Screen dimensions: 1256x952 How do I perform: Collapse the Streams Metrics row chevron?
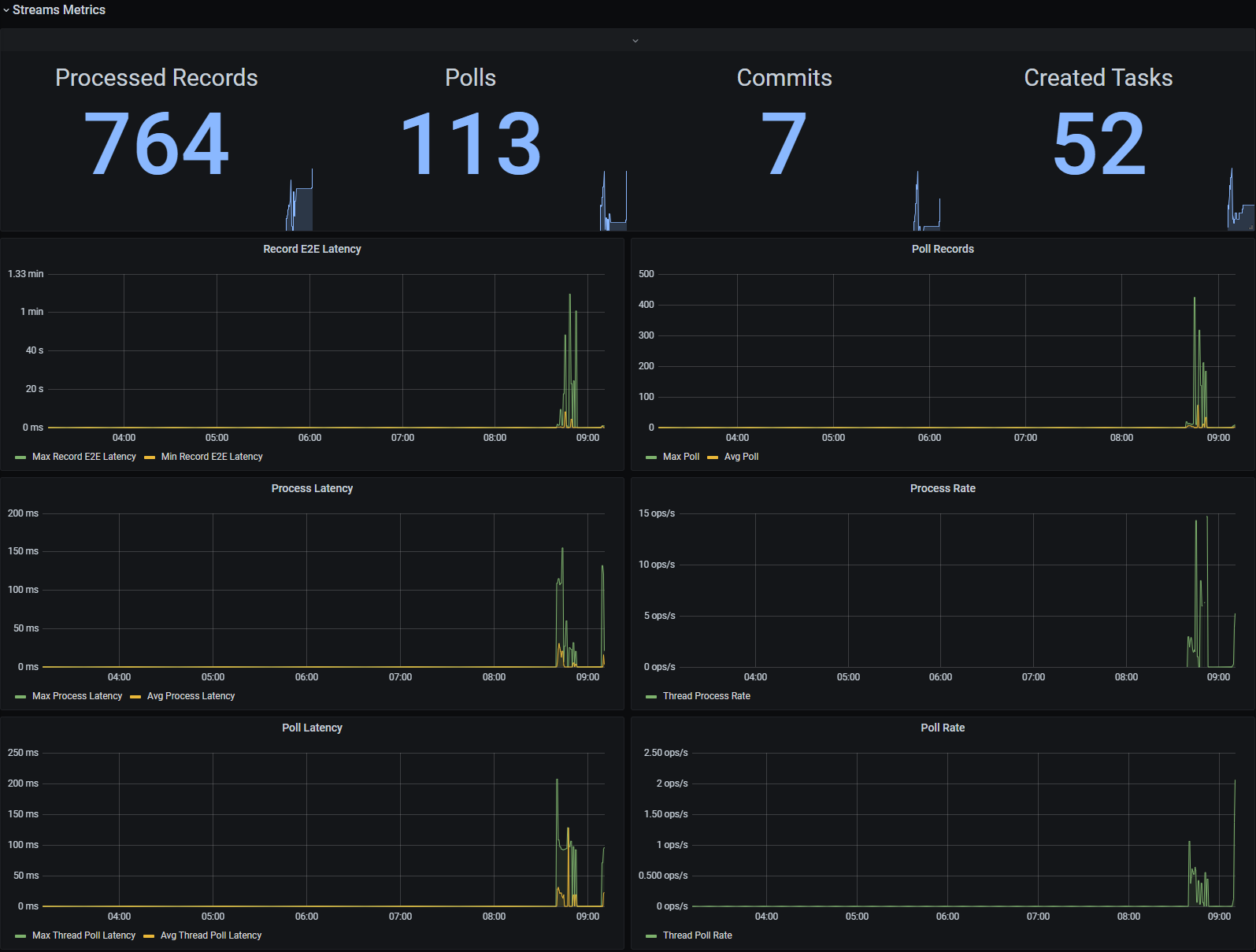pos(6,10)
